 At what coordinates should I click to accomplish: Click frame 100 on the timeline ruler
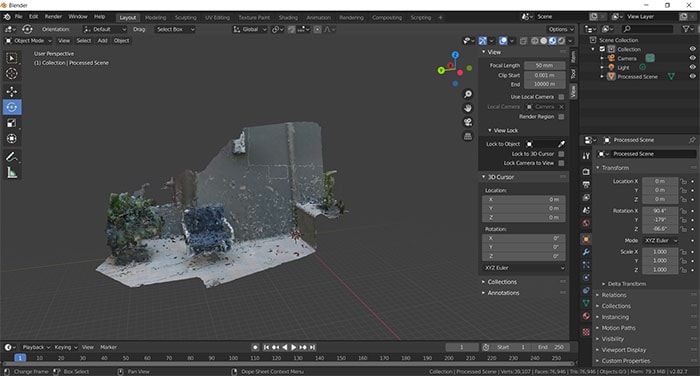click(233, 358)
